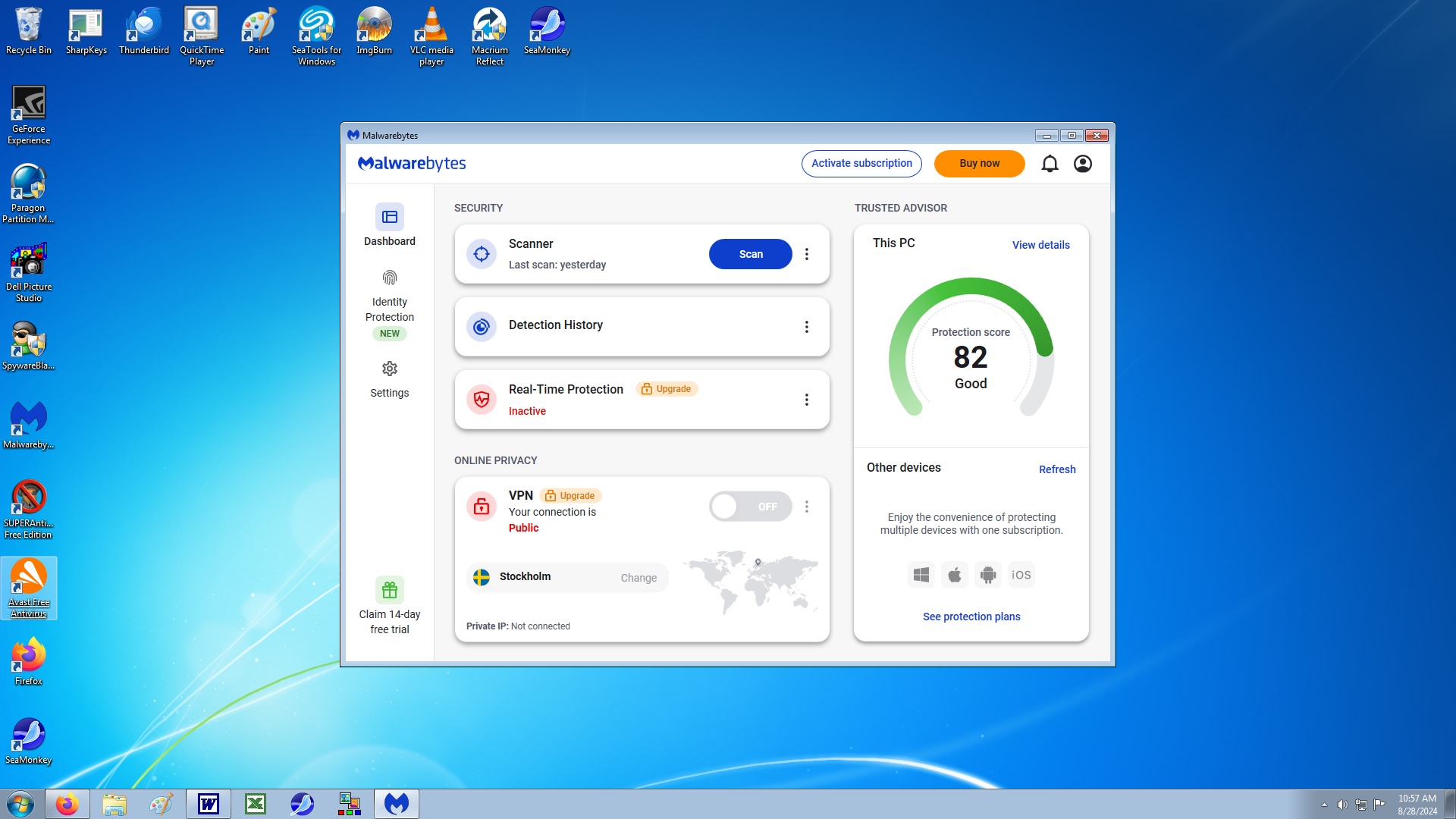Select SharpKeys desktop icon
This screenshot has height=819, width=1456.
(x=86, y=30)
